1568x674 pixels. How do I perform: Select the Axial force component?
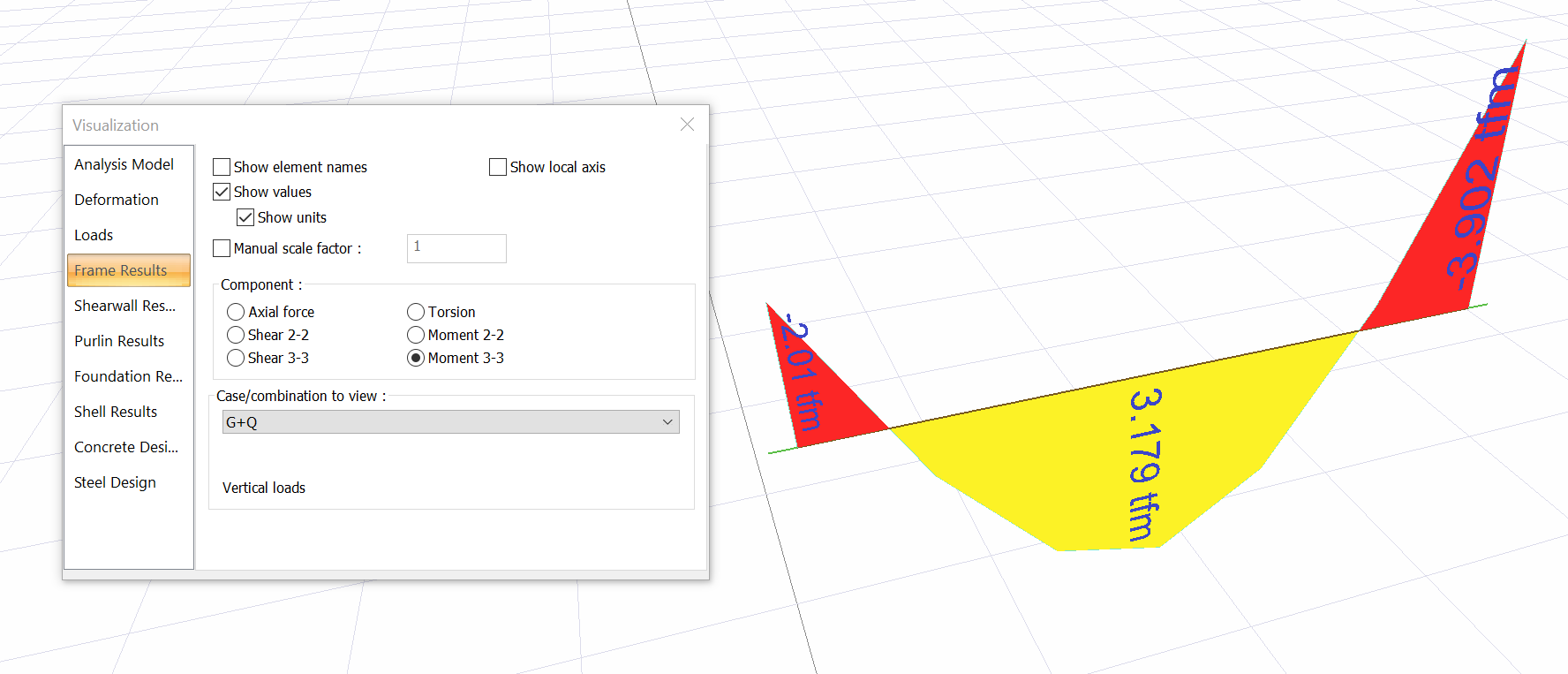coord(236,312)
